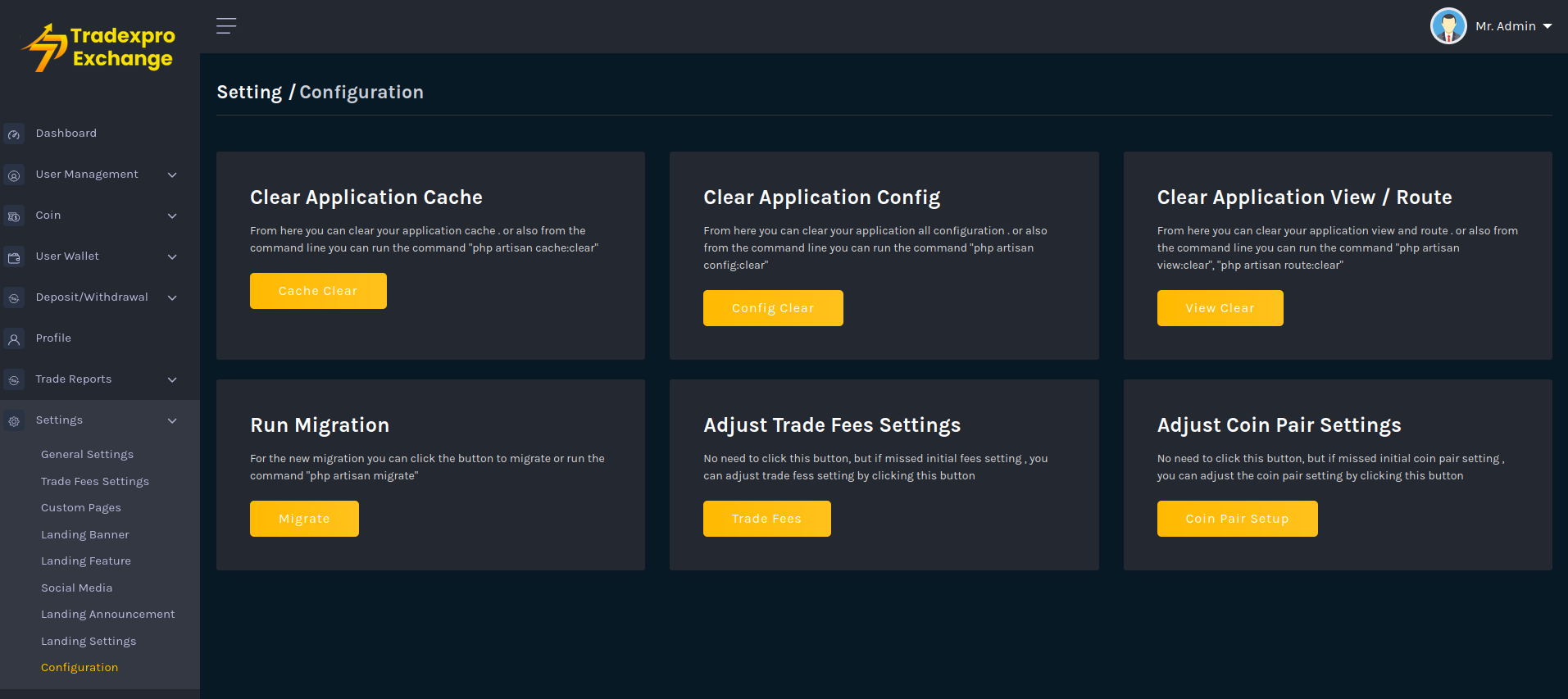
Task: Collapse the Settings submenu chevron
Action: pyautogui.click(x=172, y=420)
